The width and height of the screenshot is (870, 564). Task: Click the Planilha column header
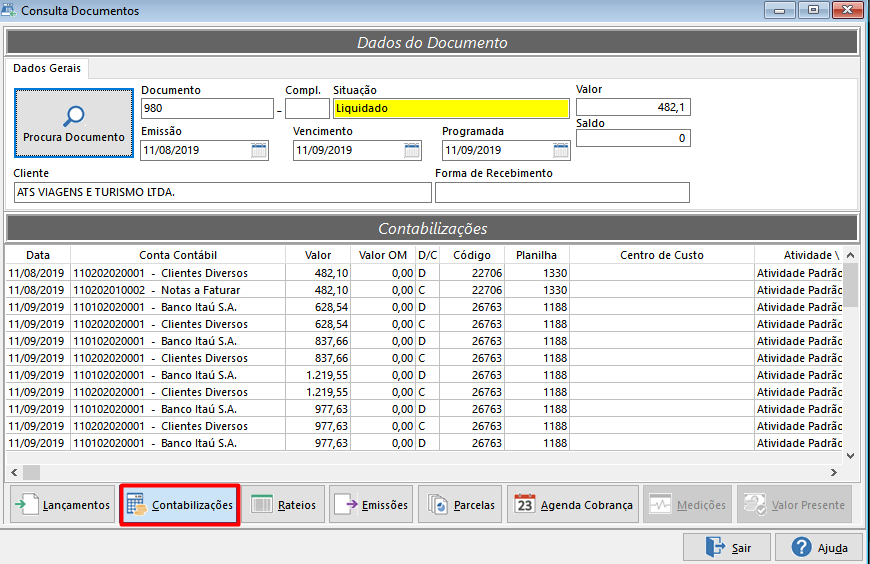click(537, 255)
